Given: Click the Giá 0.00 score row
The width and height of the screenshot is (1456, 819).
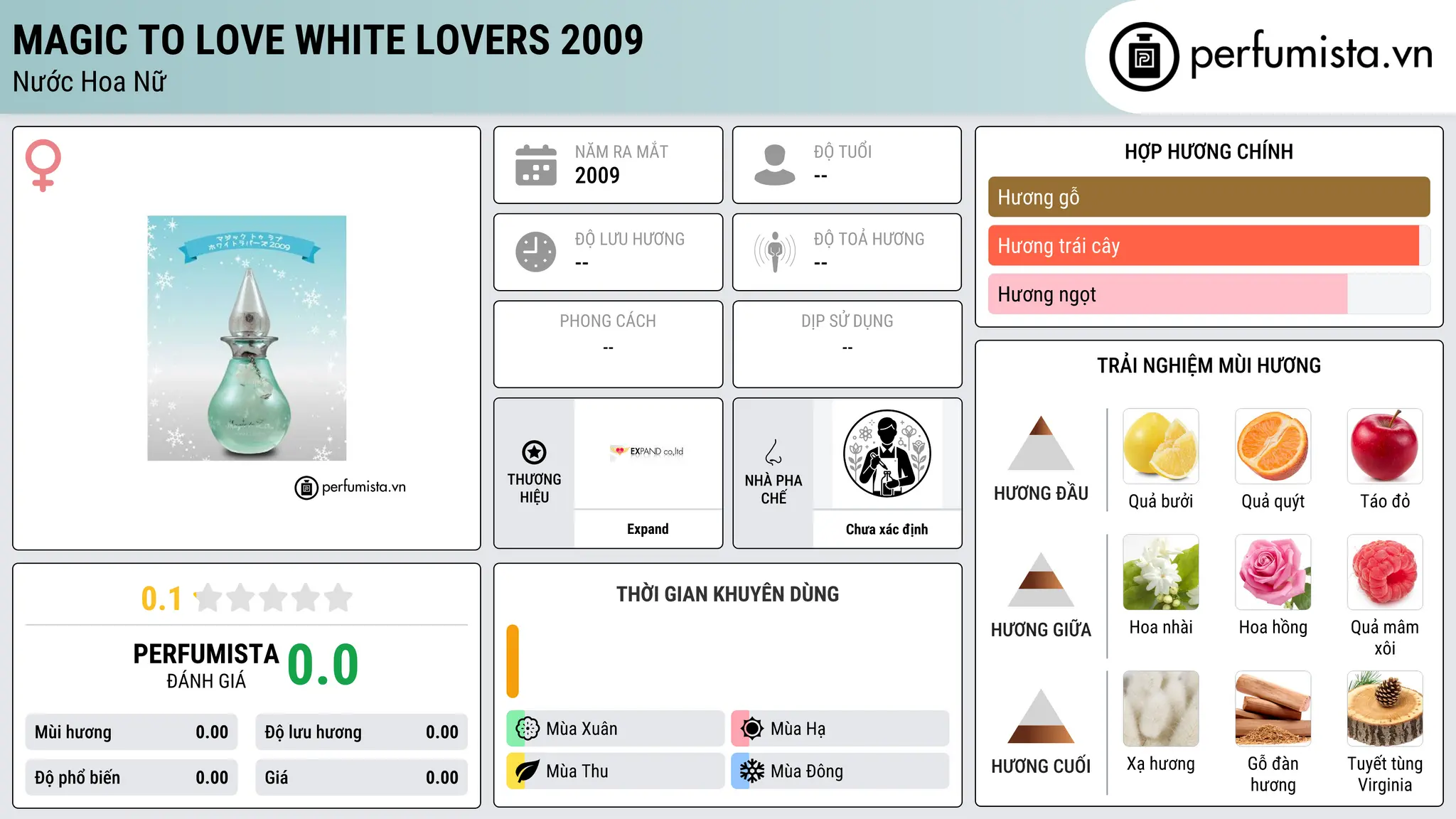Looking at the screenshot, I should pyautogui.click(x=361, y=778).
